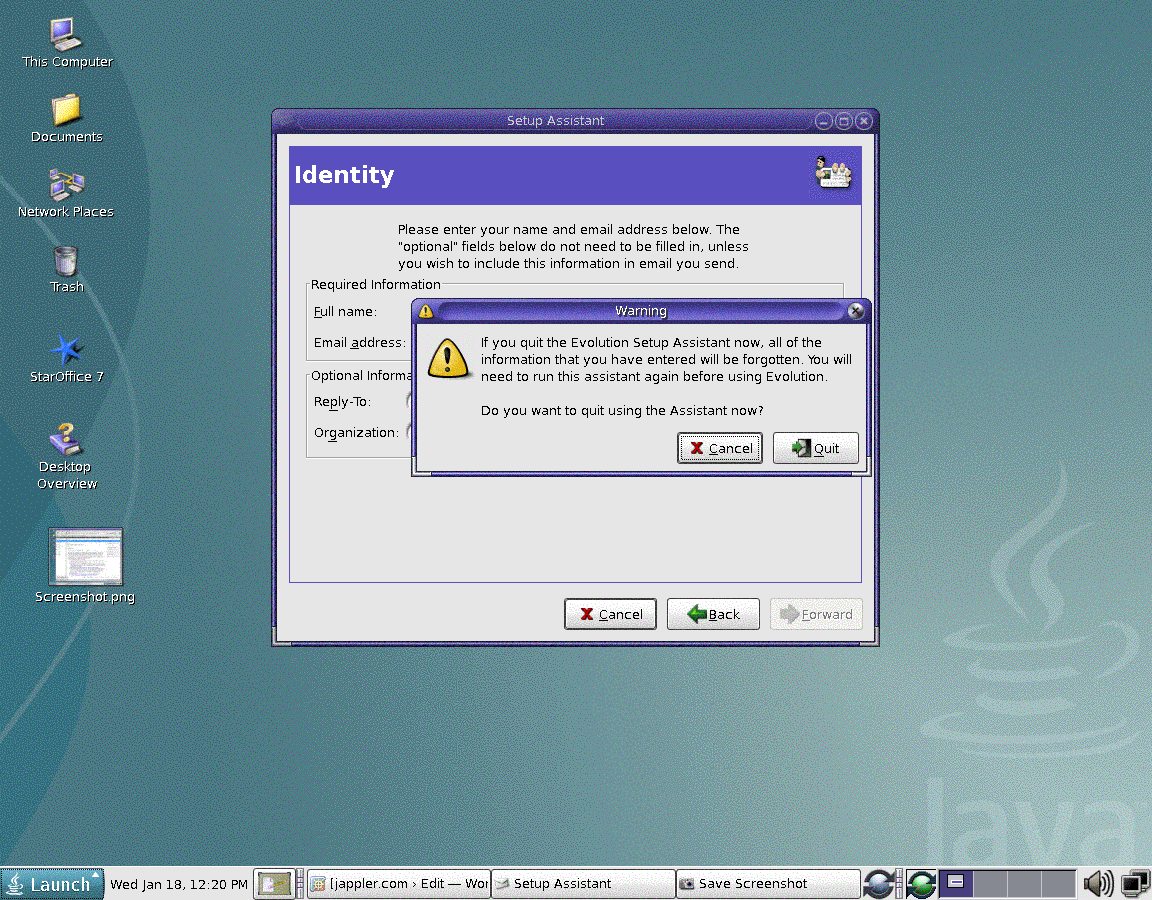Click the Forward button in Setup Assistant
Image resolution: width=1152 pixels, height=900 pixels.
[816, 614]
